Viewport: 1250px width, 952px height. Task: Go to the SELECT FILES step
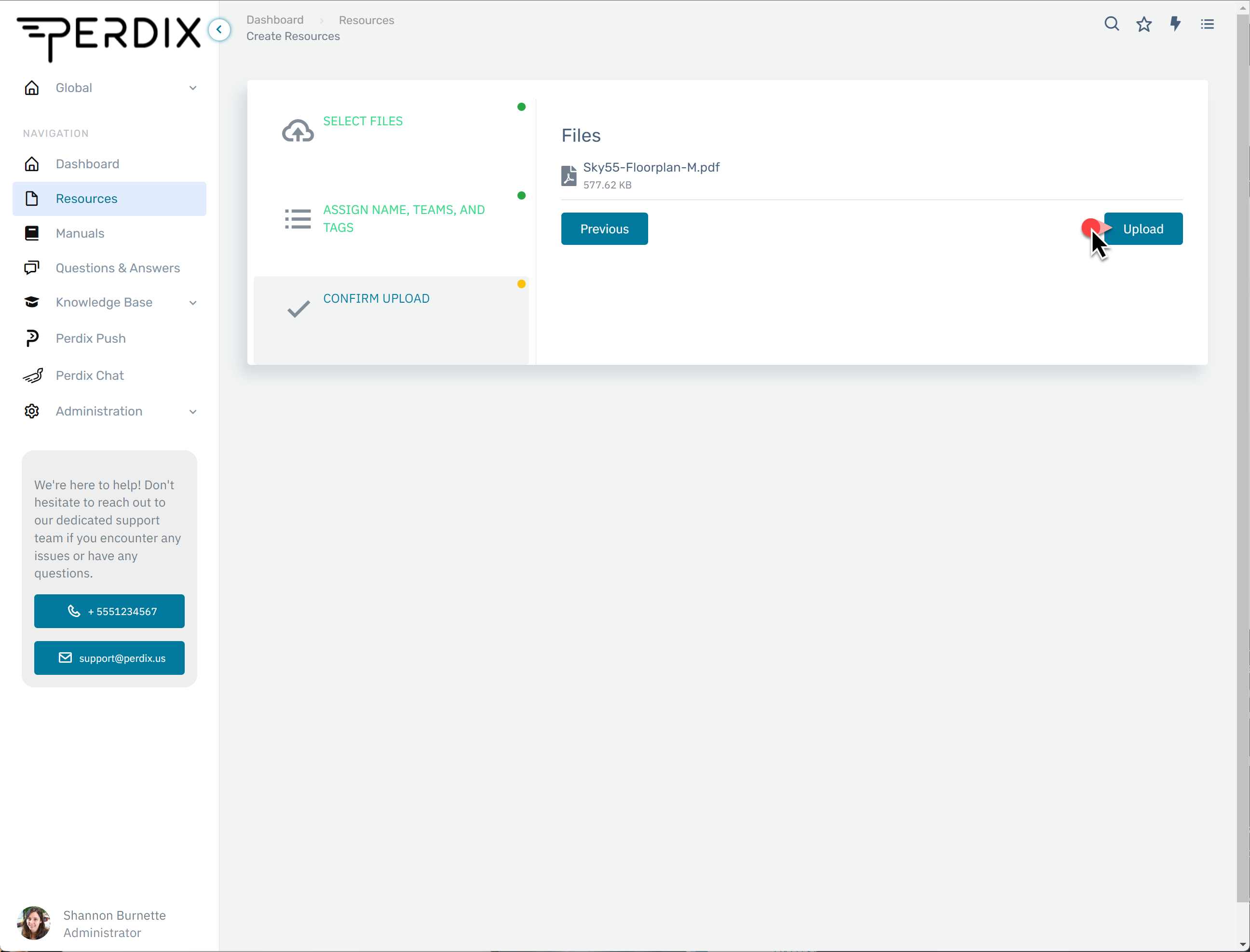(391, 143)
